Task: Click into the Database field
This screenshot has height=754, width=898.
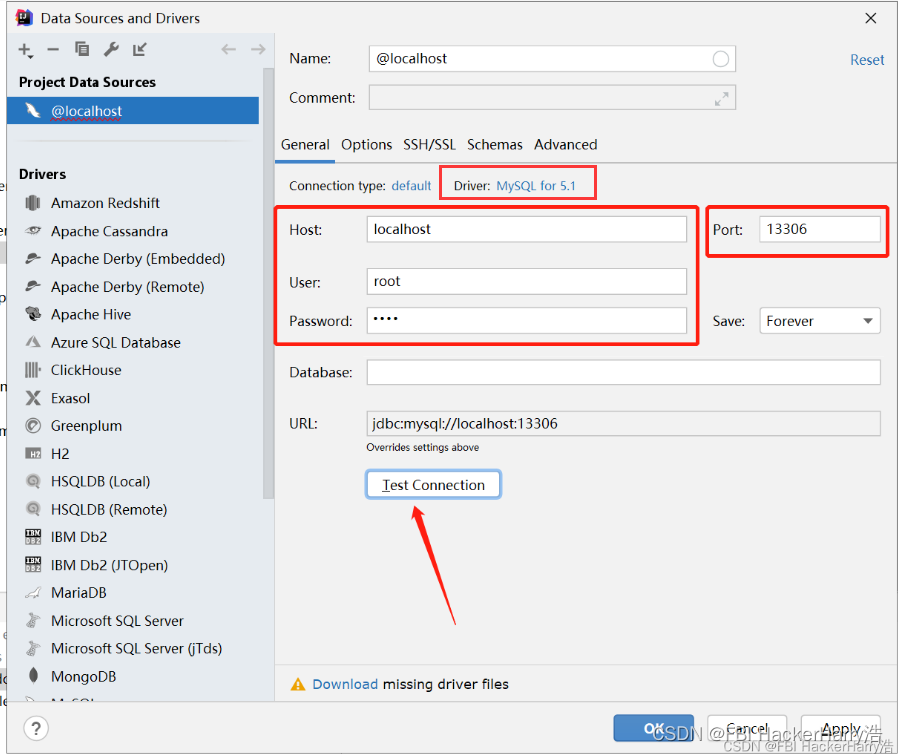Action: (x=624, y=373)
